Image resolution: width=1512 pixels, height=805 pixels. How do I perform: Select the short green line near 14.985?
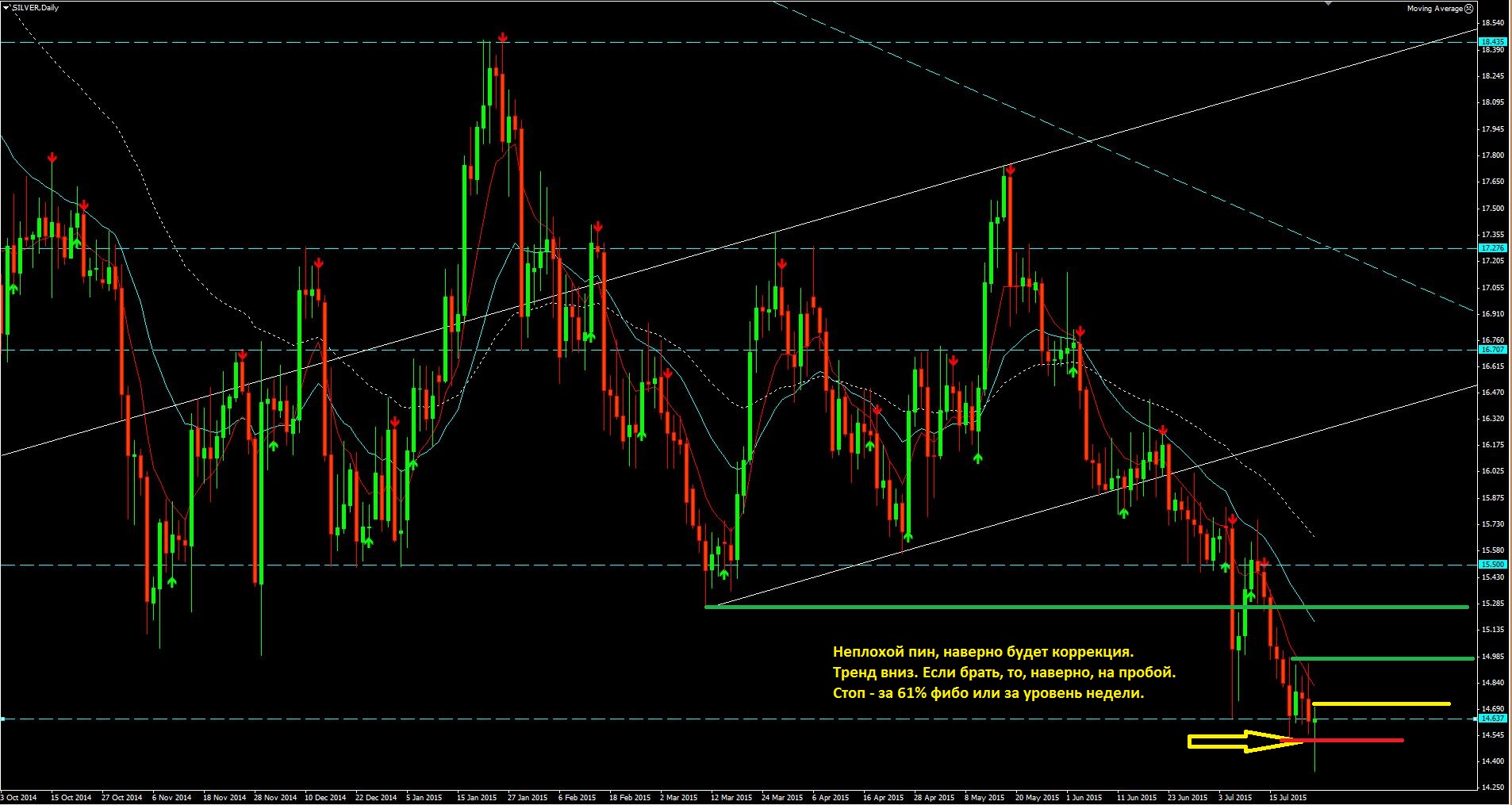1382,658
